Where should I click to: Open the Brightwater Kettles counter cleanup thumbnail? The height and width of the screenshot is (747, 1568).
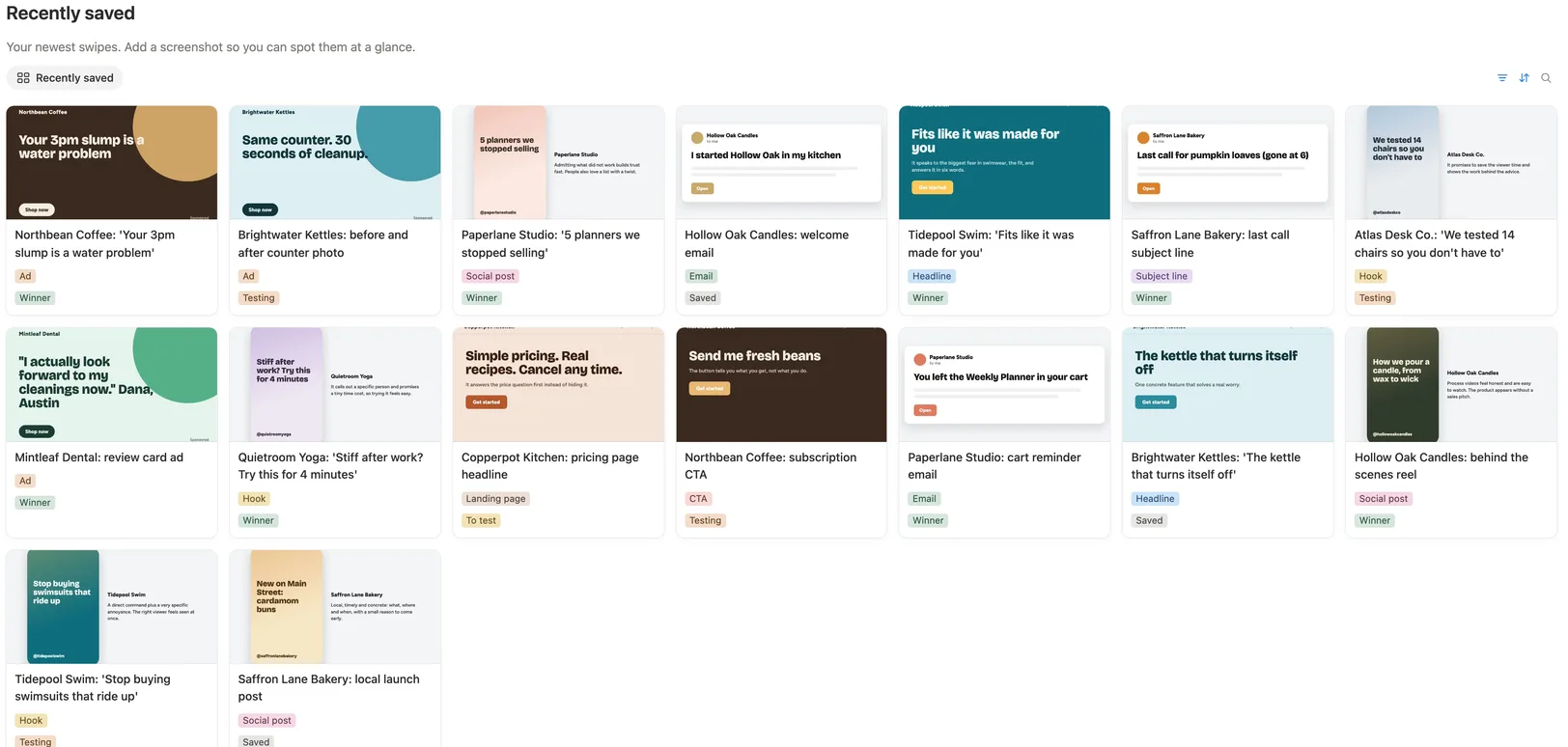point(335,162)
